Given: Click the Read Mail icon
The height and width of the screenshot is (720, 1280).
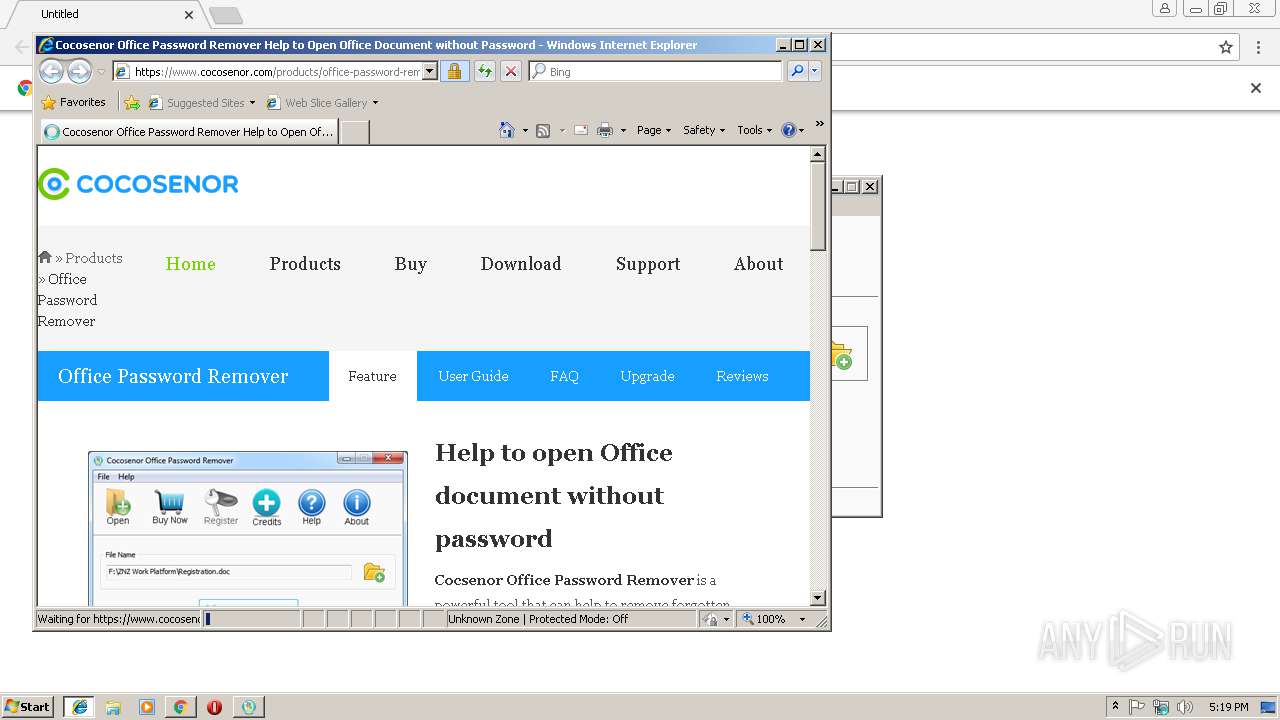Looking at the screenshot, I should (581, 130).
